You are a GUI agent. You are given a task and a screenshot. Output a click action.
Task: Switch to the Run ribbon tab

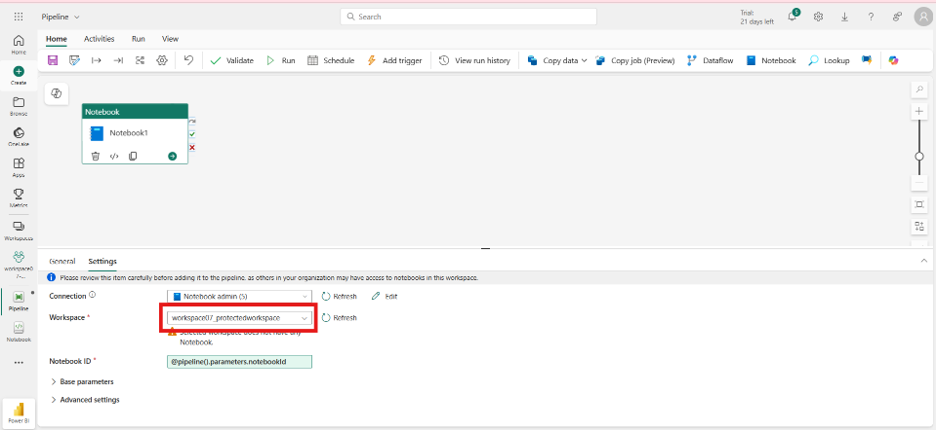(138, 39)
